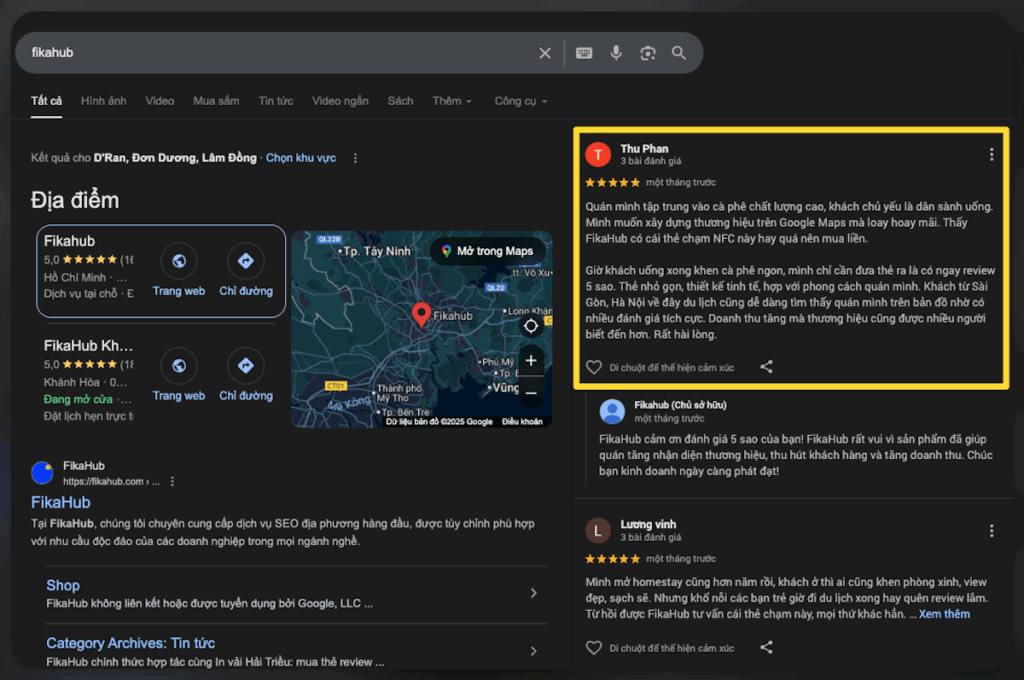This screenshot has width=1024, height=680.
Task: Click Xem thêm on Lương vinh's review
Action: [944, 614]
